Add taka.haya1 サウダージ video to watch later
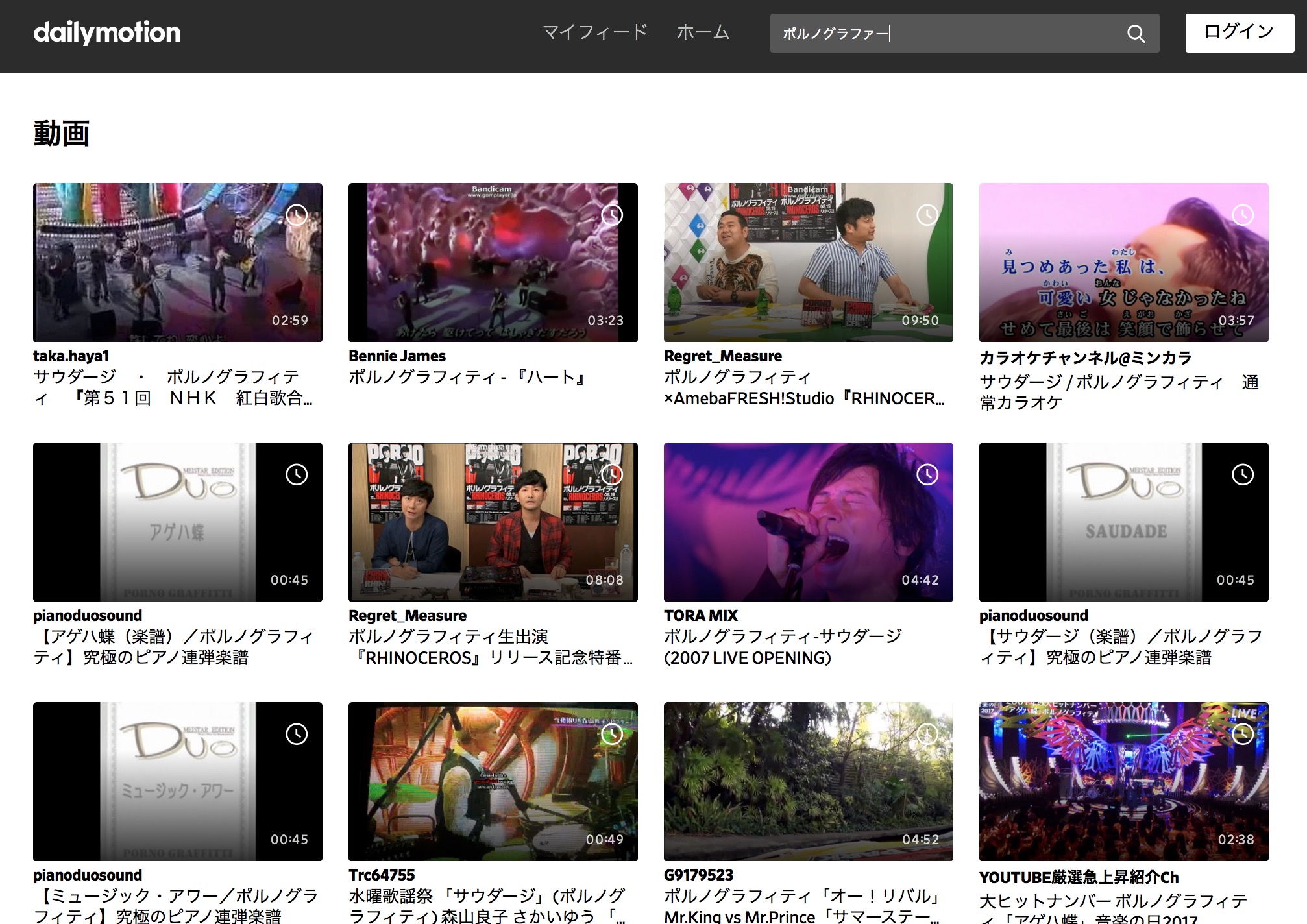 coord(297,215)
